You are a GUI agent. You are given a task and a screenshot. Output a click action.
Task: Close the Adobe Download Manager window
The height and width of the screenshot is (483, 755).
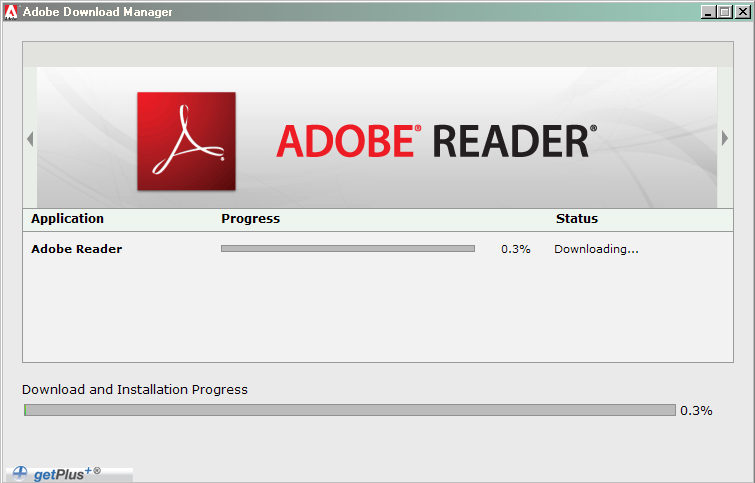point(741,12)
